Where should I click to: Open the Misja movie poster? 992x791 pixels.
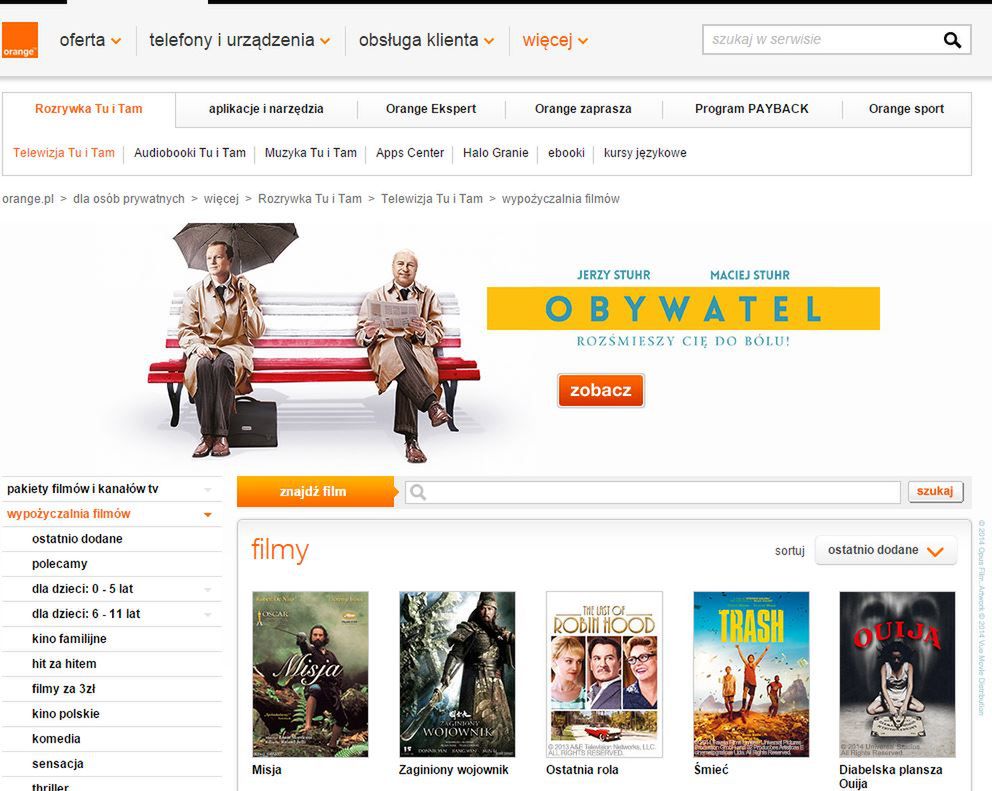(x=310, y=675)
